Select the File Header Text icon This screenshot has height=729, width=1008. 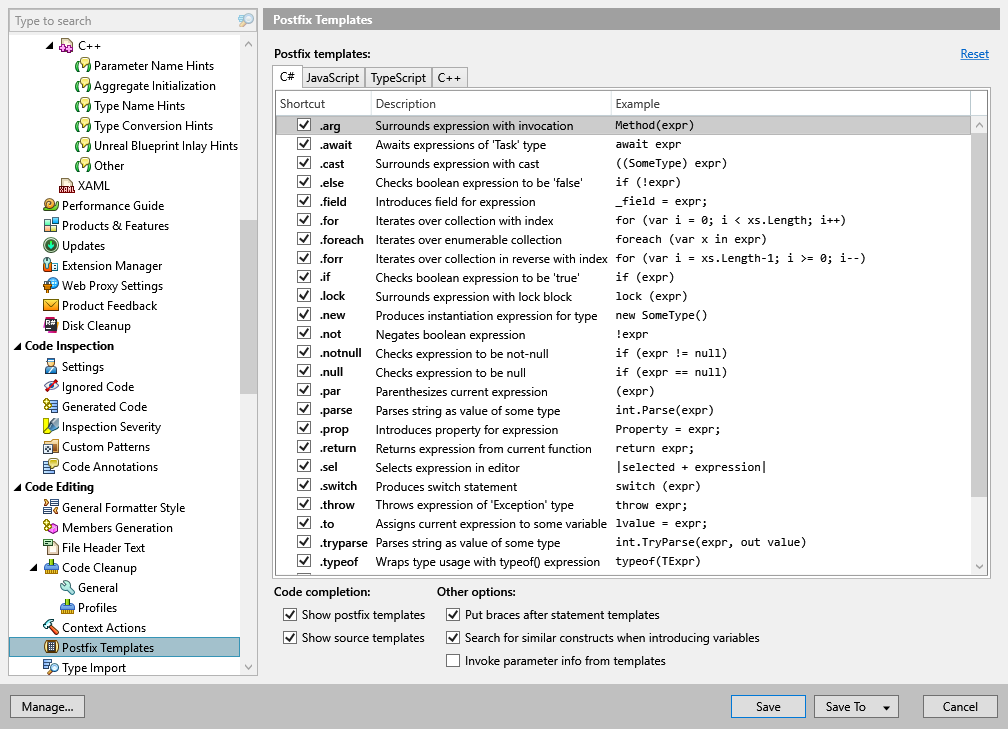pyautogui.click(x=53, y=547)
